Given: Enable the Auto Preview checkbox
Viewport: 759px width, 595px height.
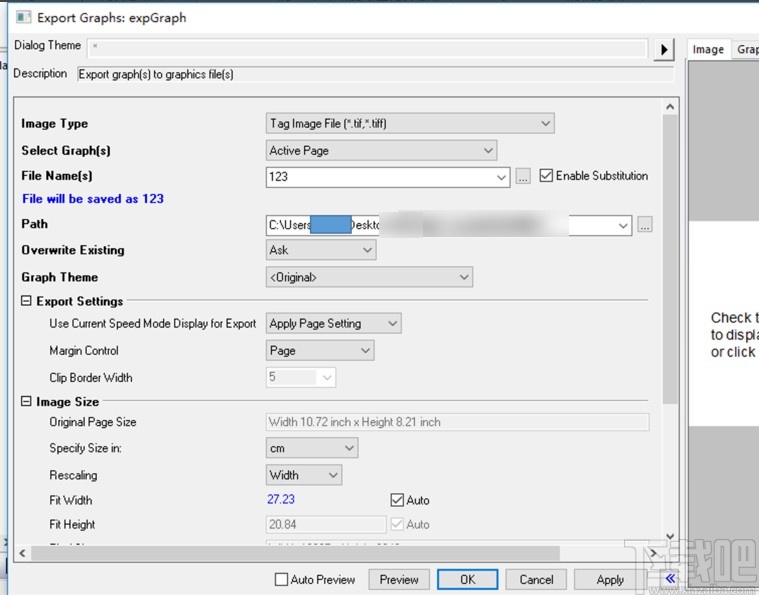Looking at the screenshot, I should [281, 579].
